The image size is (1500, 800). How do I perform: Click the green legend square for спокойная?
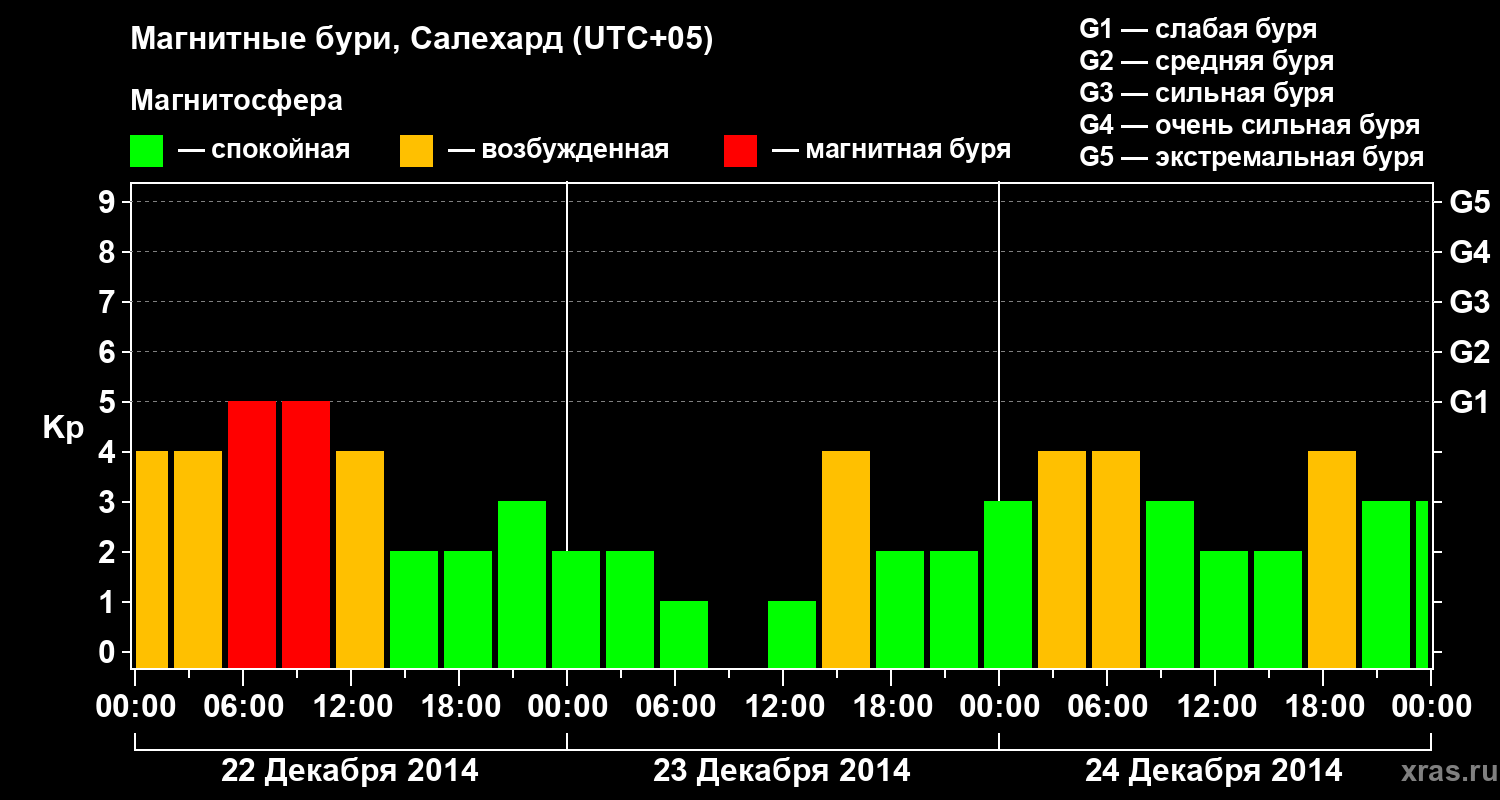146,151
